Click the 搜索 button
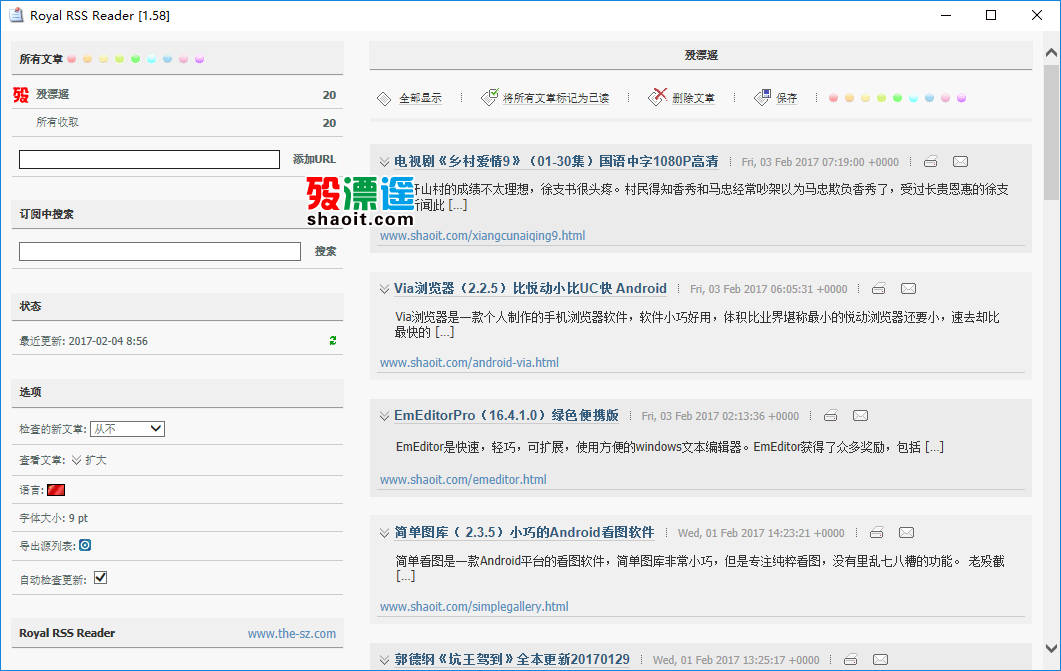This screenshot has height=671, width=1061. 325,251
